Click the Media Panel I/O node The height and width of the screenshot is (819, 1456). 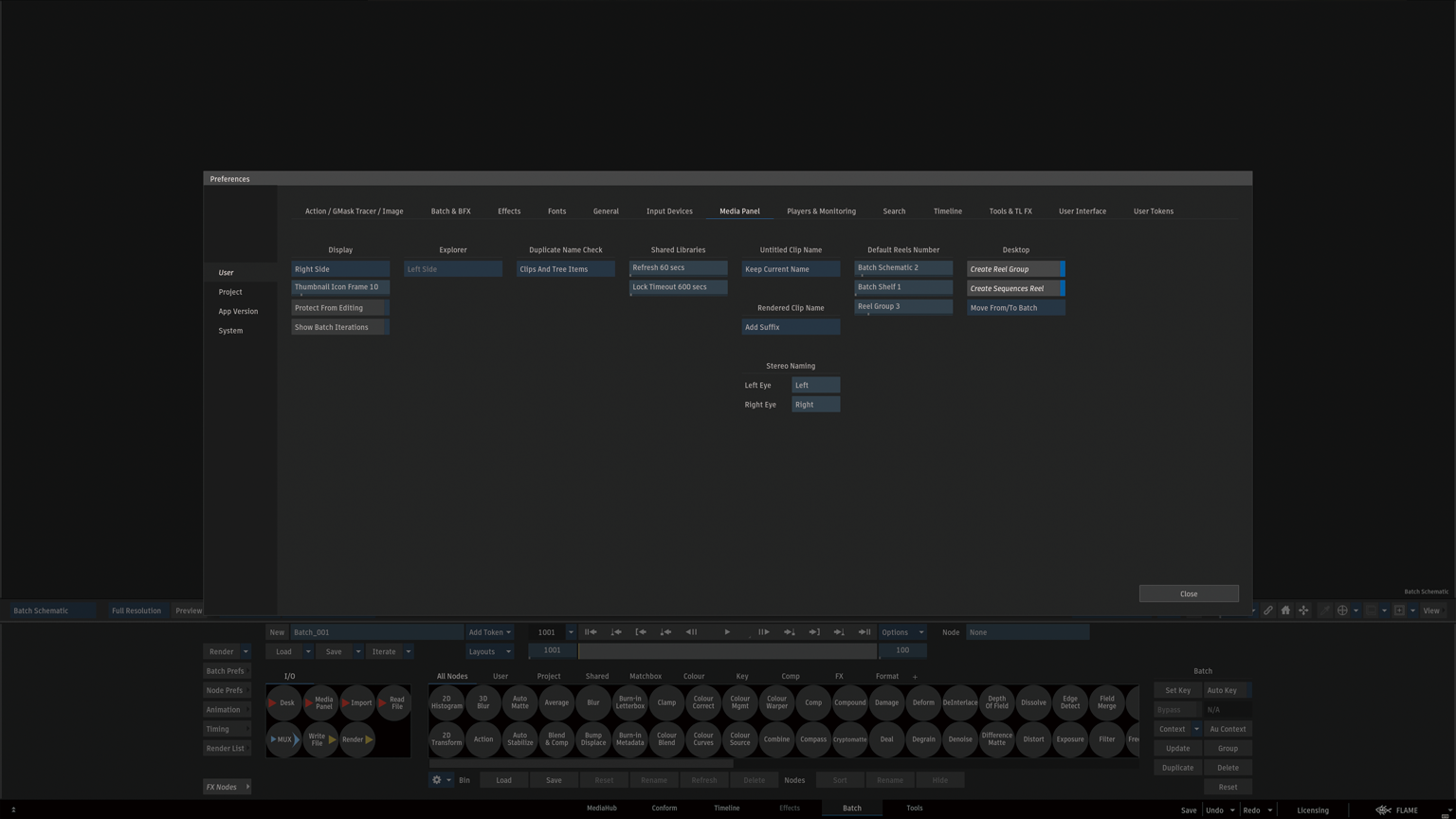[323, 702]
